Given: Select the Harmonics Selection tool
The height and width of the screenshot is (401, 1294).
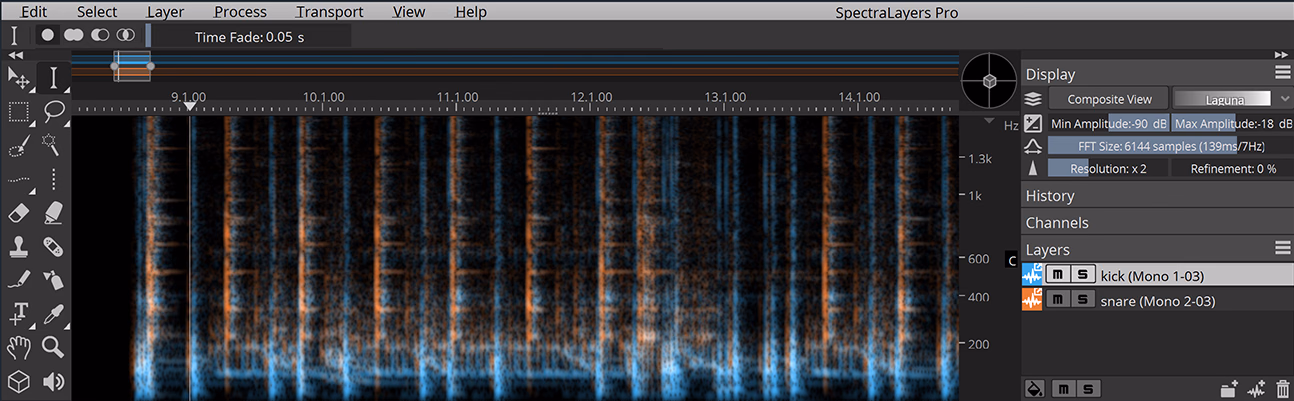Looking at the screenshot, I should point(18,179).
